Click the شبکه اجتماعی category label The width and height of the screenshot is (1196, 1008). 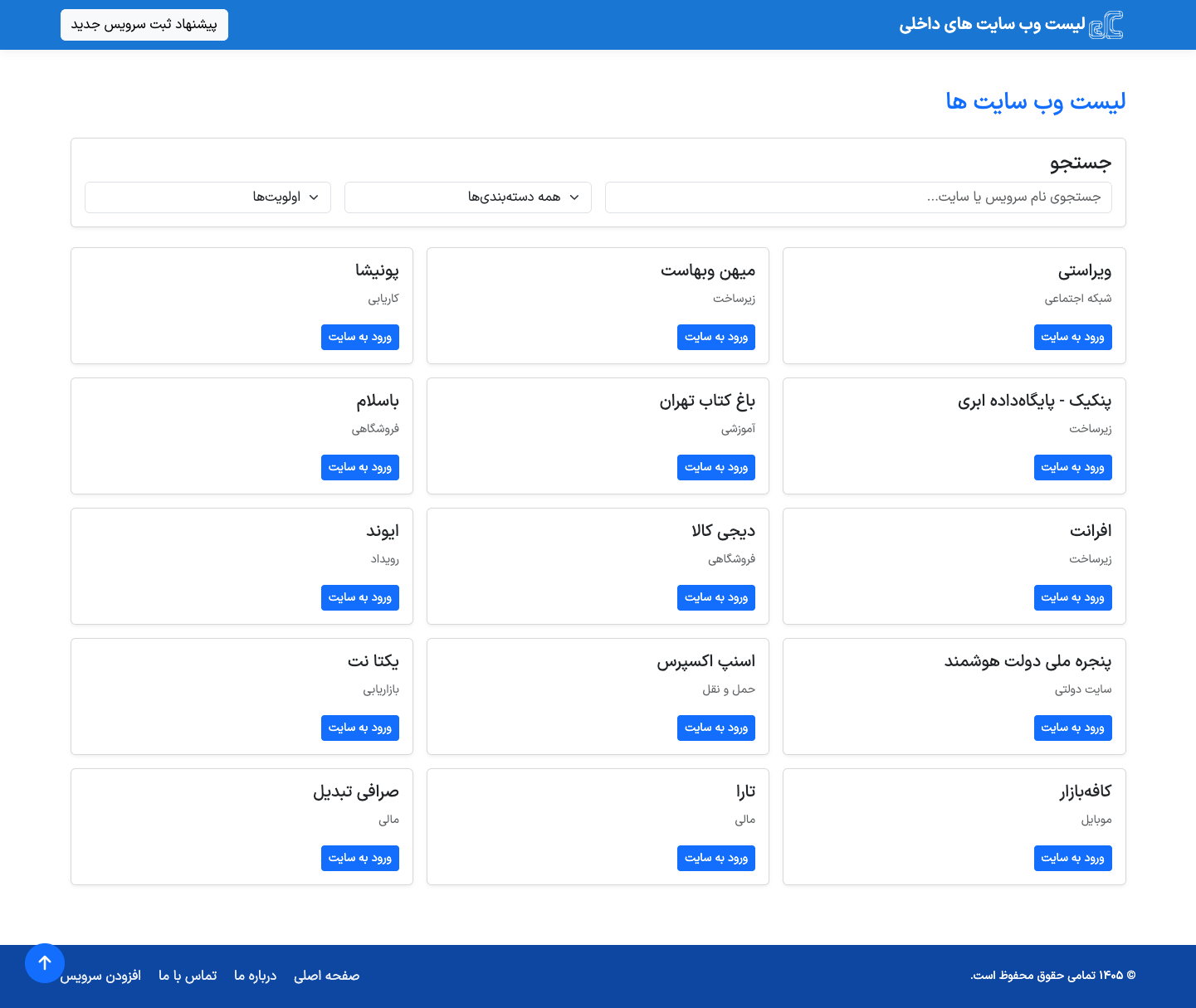point(1078,299)
